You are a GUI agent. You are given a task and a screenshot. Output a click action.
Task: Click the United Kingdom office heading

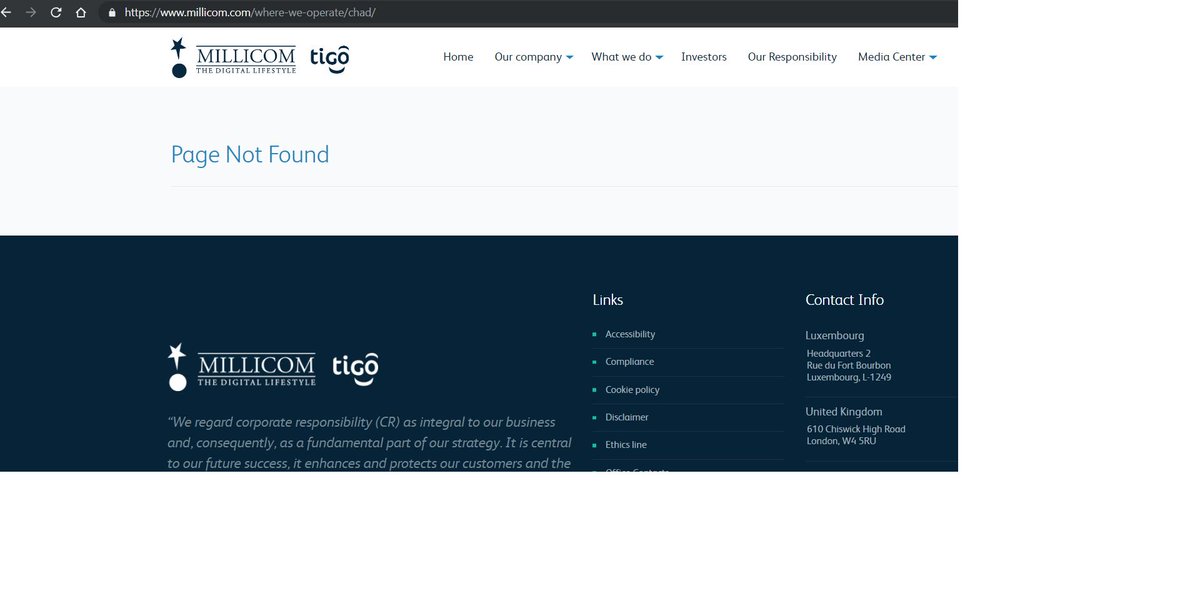(844, 412)
